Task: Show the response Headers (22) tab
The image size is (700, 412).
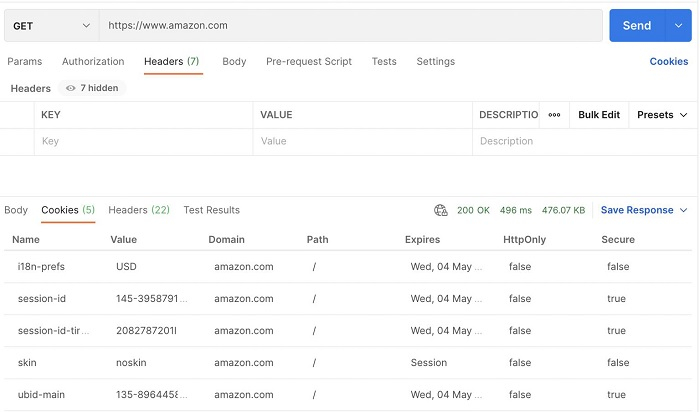Action: tap(139, 210)
